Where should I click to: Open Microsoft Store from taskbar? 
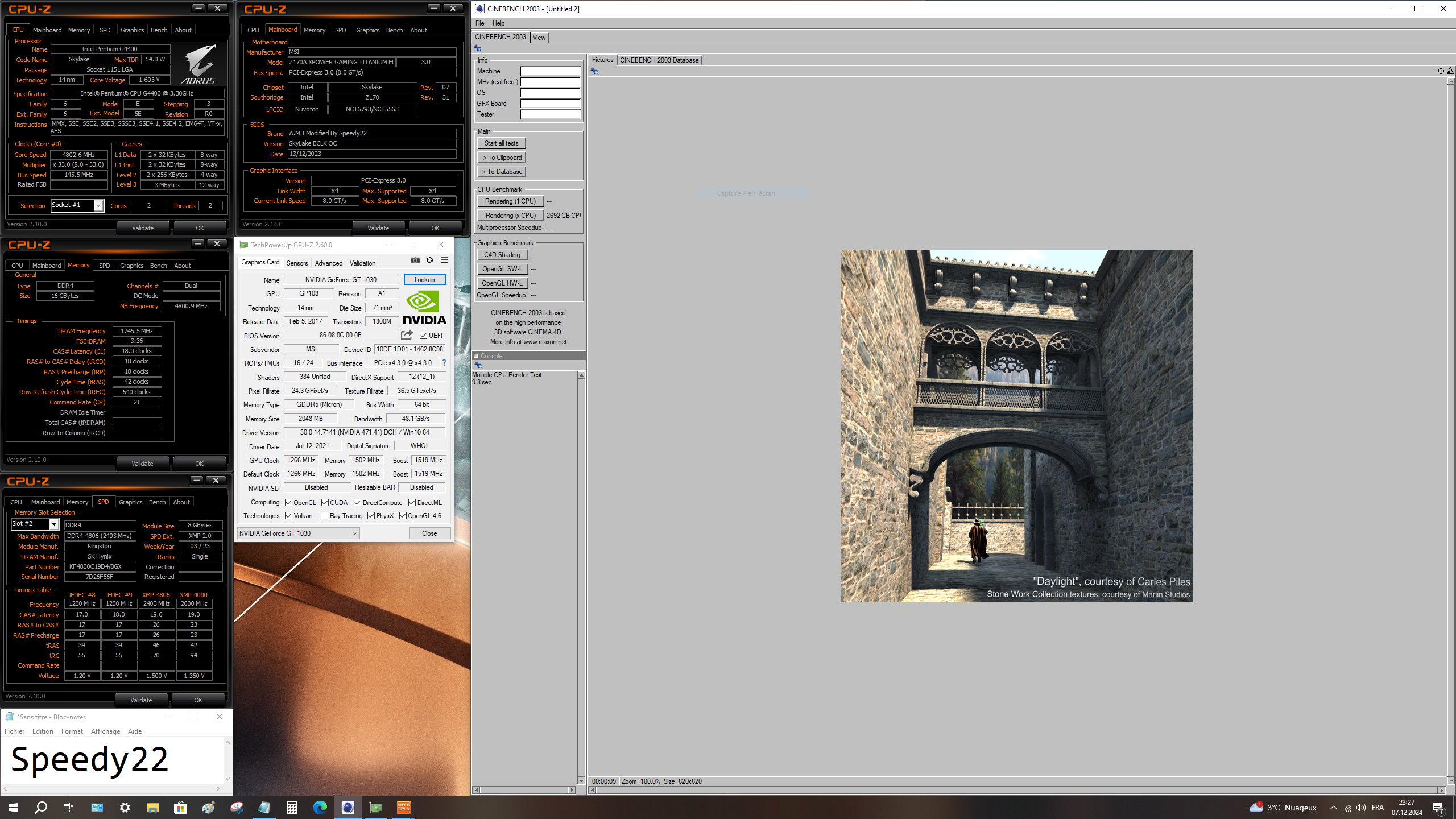point(181,807)
